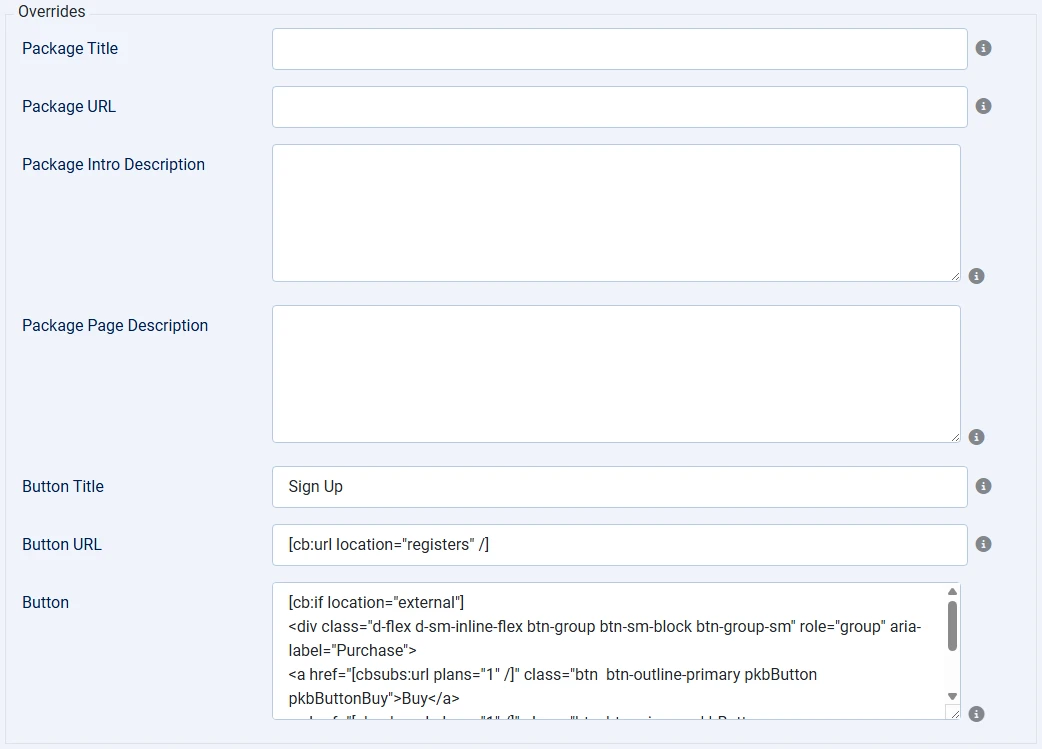Screen dimensions: 1042x749
Task: View the Package URL help icon
Action: click(x=982, y=106)
